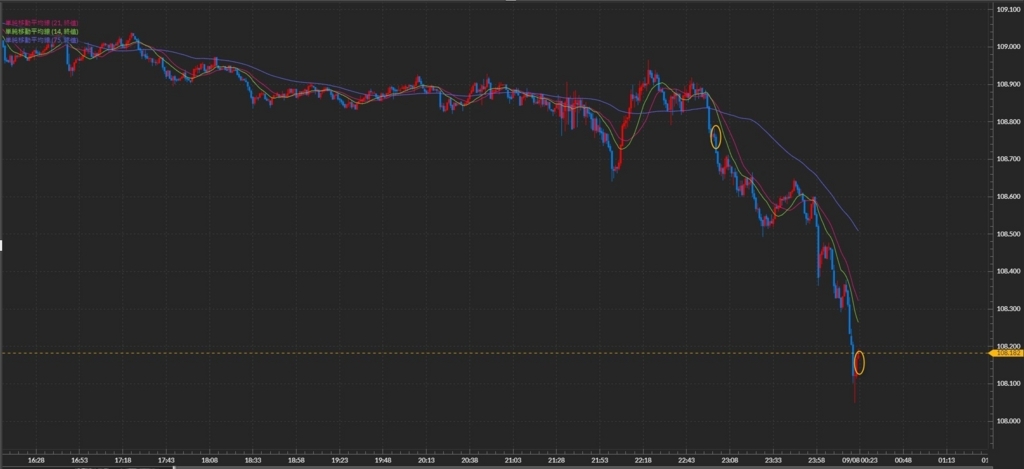The height and width of the screenshot is (469, 1024).
Task: Click the 23:08 time axis label
Action: 729,460
